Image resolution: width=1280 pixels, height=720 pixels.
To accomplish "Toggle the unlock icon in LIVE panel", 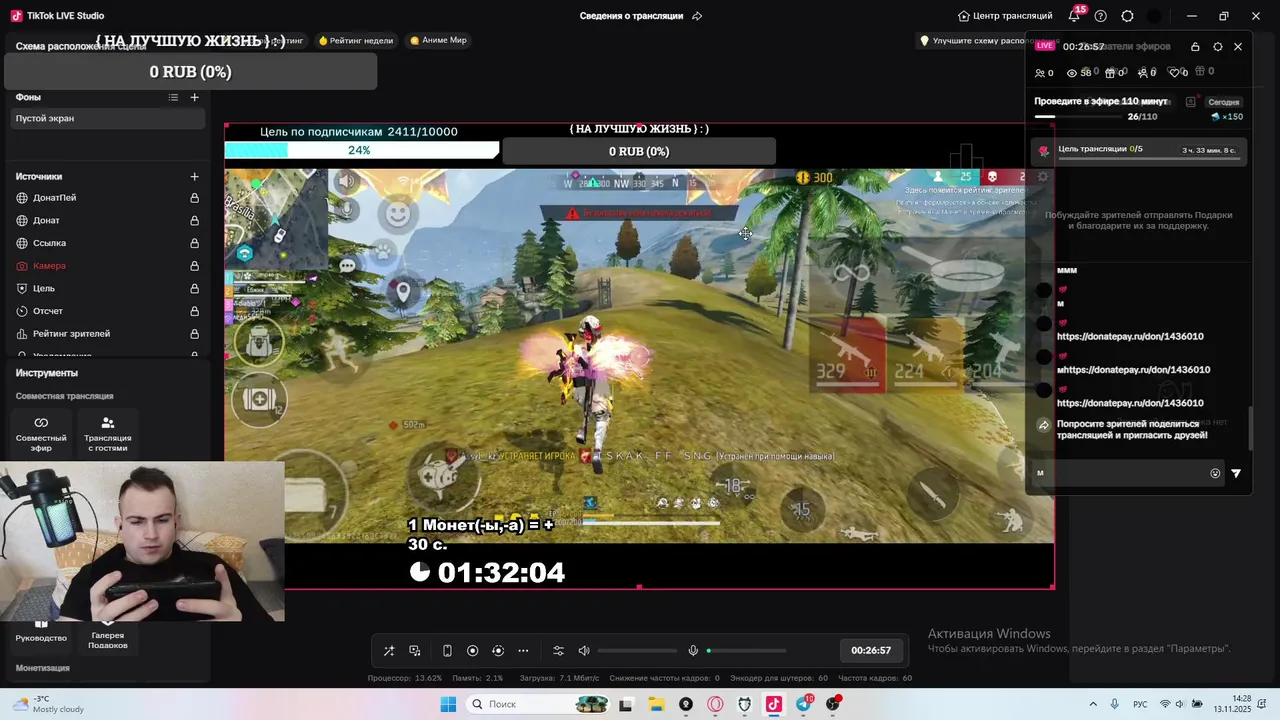I will [1195, 47].
